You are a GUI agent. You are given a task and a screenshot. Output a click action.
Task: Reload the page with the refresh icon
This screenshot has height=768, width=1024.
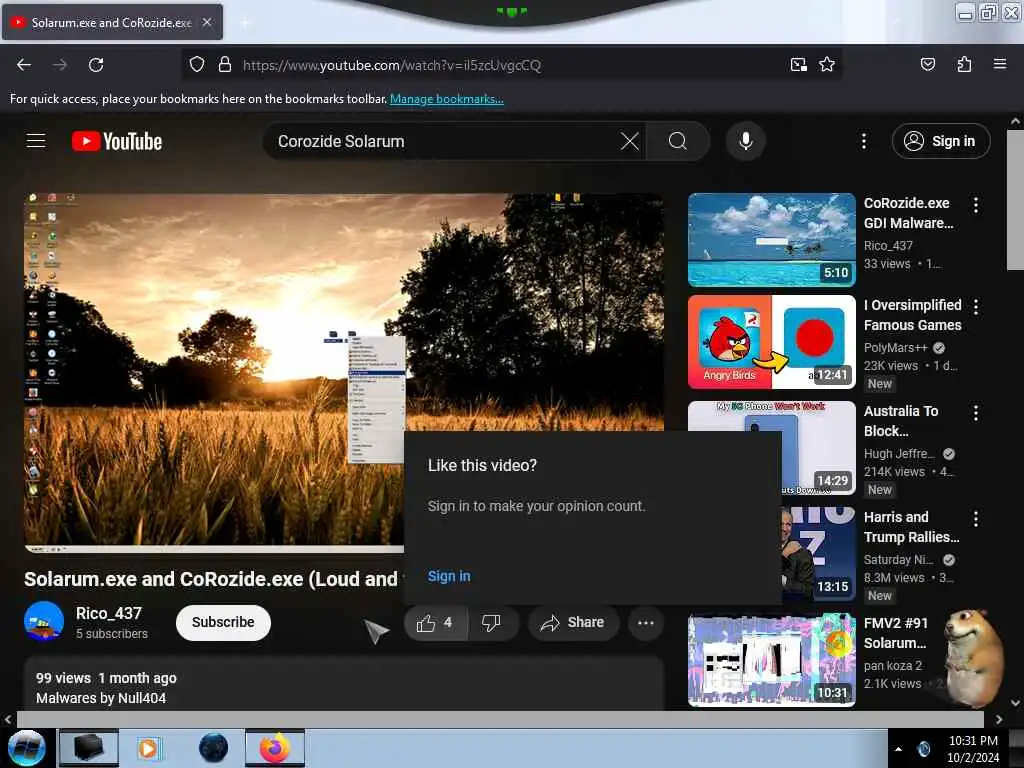click(96, 65)
